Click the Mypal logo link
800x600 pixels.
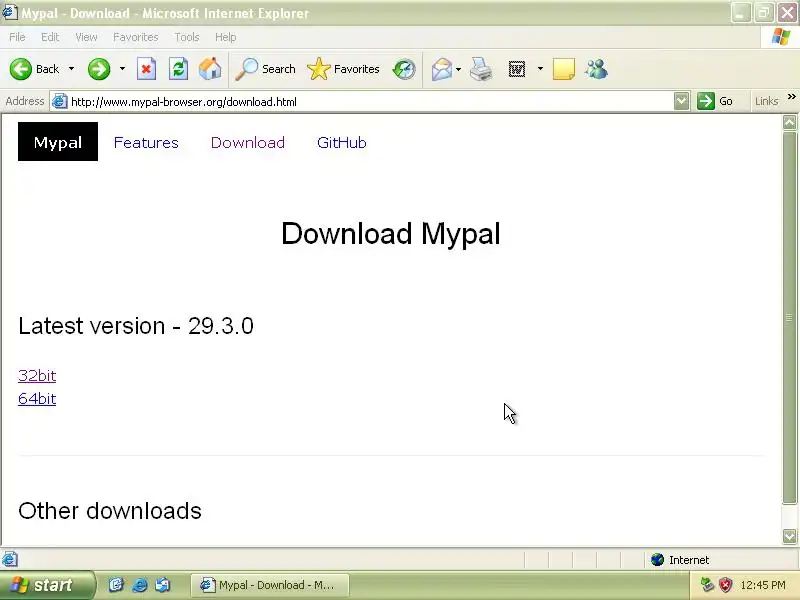click(58, 142)
